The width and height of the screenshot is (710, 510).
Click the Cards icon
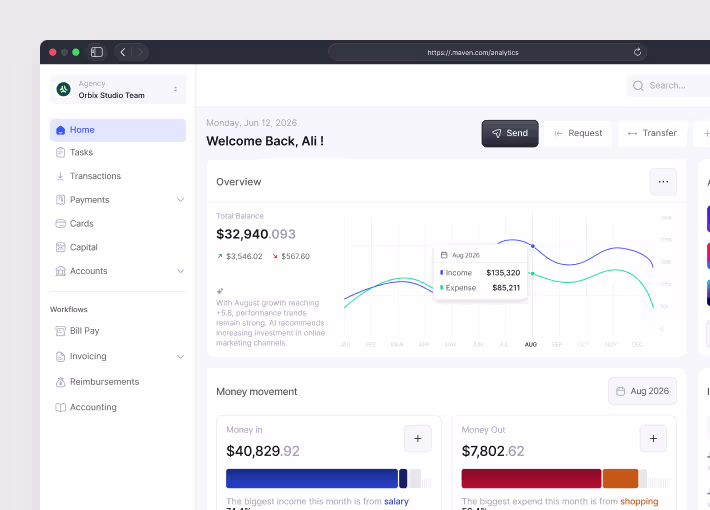(60, 223)
